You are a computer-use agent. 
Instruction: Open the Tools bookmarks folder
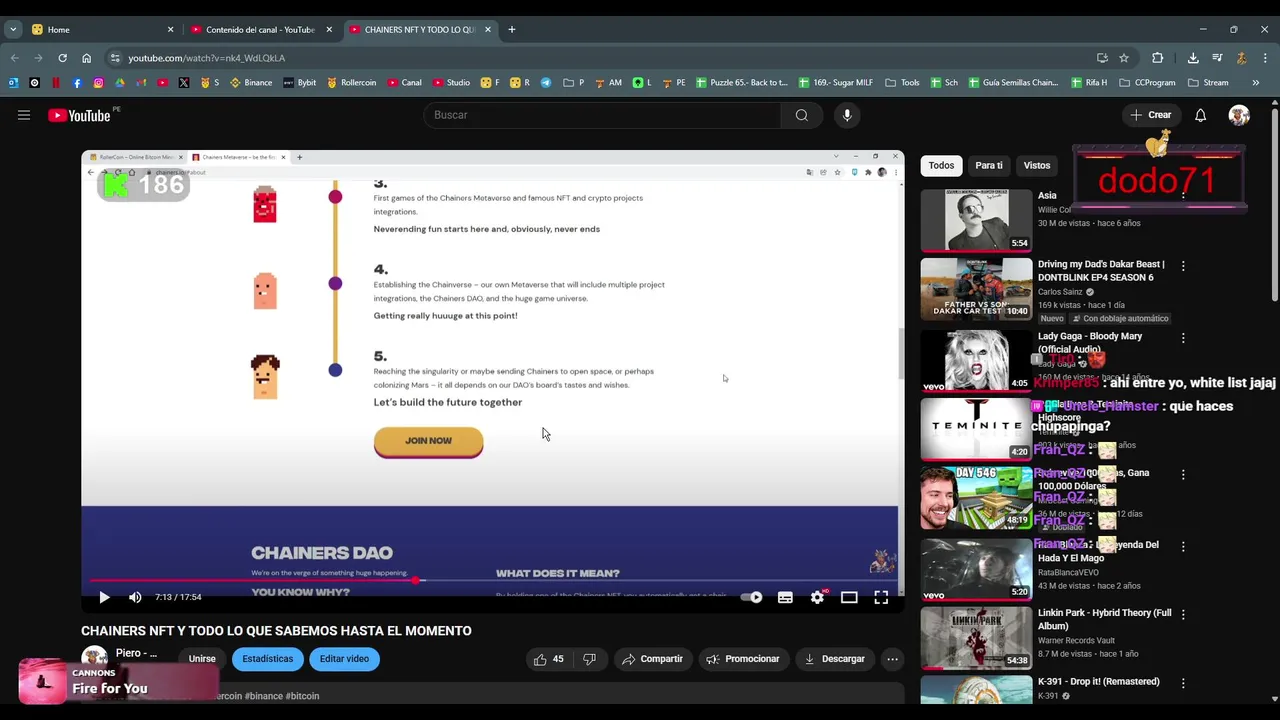click(x=902, y=83)
